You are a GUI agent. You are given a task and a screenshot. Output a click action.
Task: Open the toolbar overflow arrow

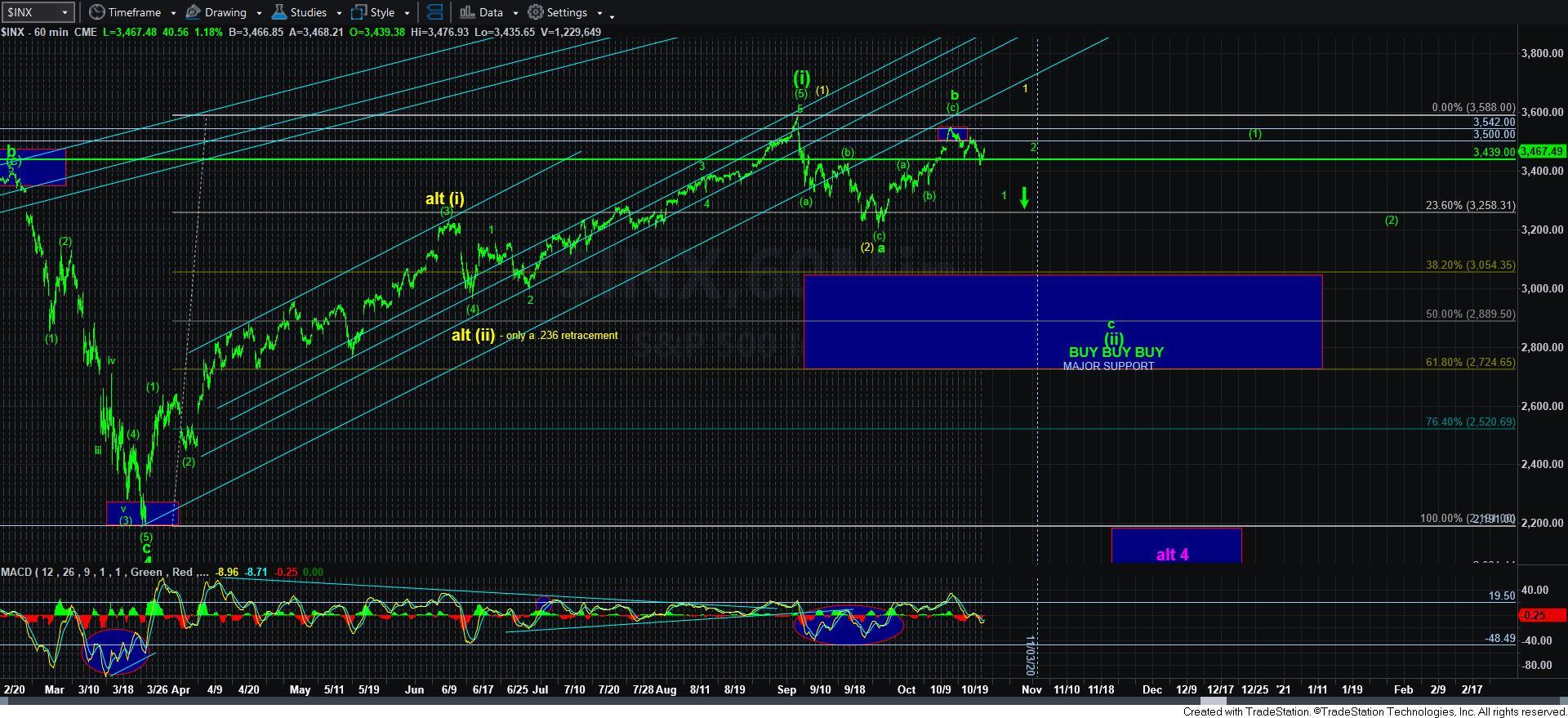612,15
